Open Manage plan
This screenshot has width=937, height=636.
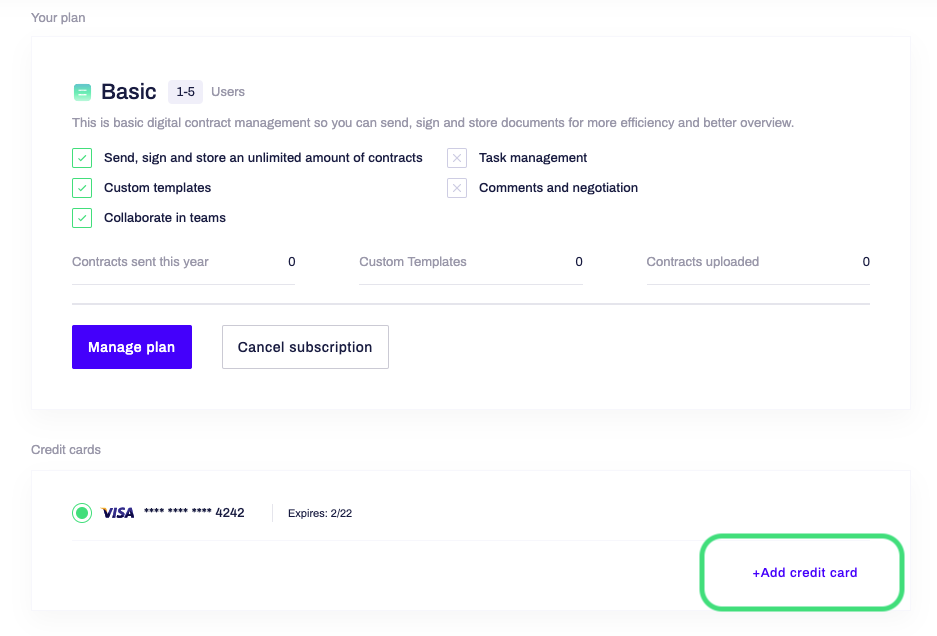point(131,347)
